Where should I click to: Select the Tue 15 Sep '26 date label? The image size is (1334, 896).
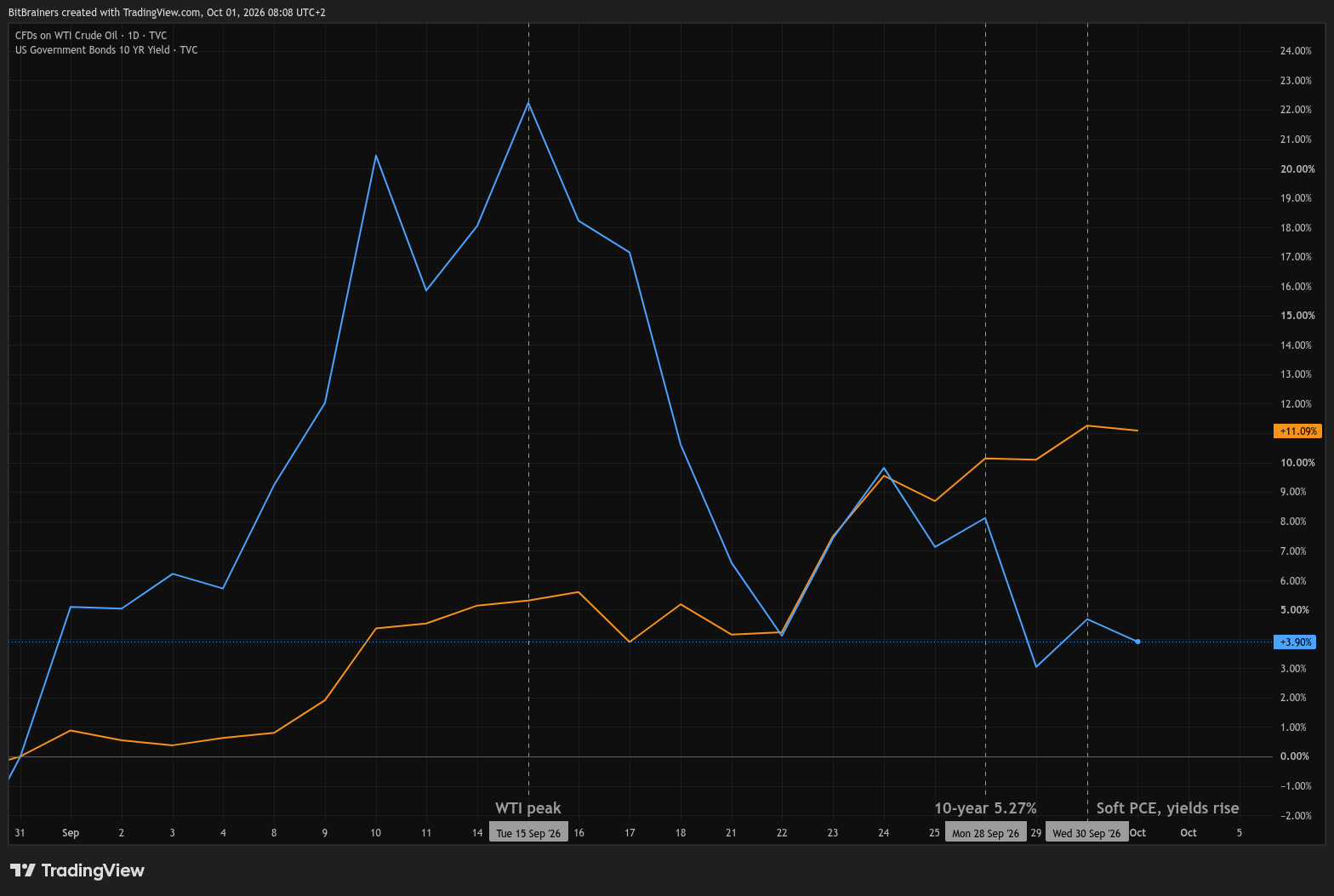tap(528, 833)
